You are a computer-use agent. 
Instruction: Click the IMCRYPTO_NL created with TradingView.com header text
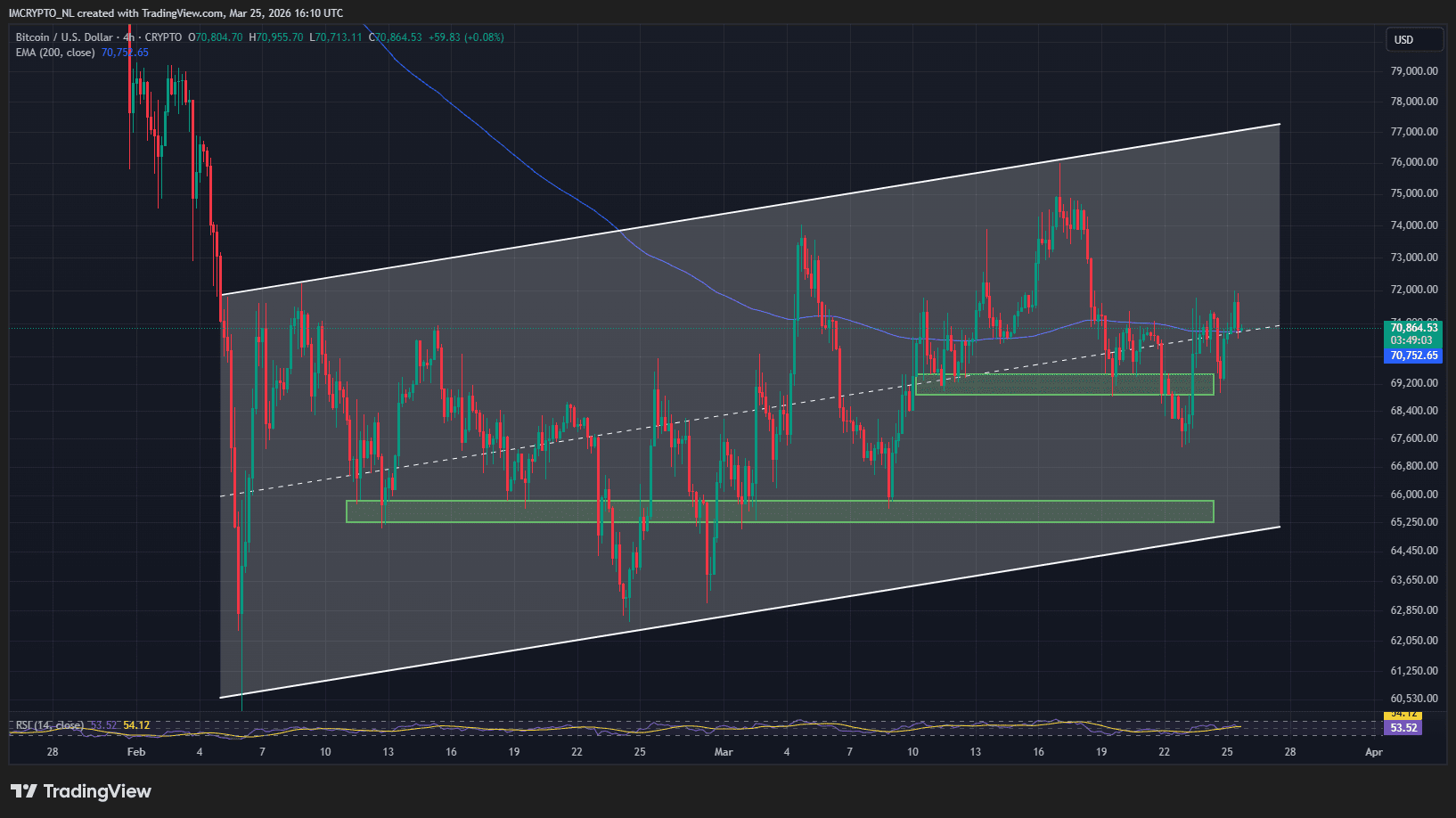point(176,13)
